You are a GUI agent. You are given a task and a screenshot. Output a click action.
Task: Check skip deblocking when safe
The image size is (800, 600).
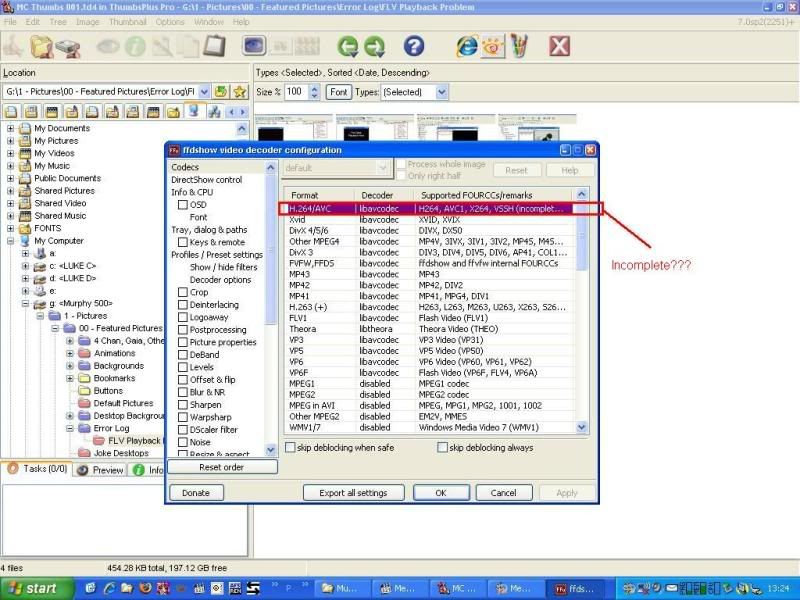(290, 447)
